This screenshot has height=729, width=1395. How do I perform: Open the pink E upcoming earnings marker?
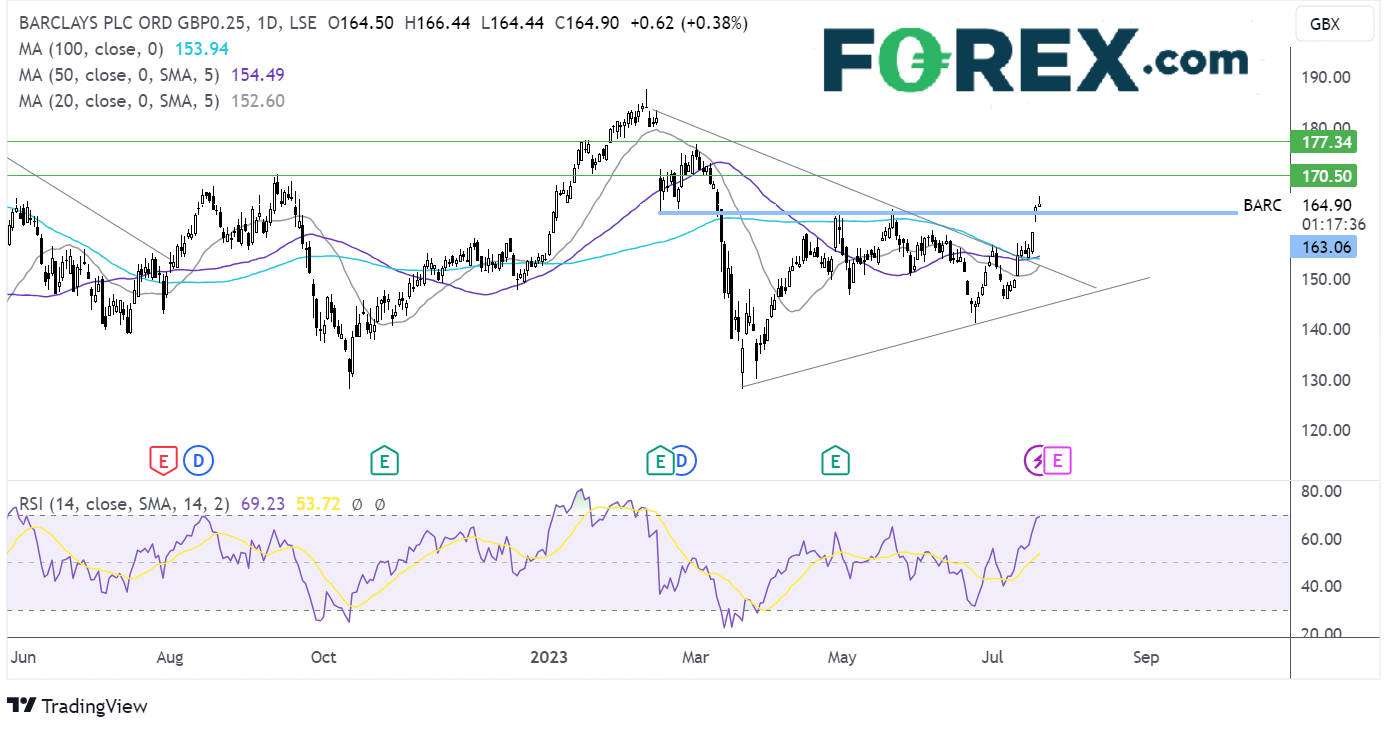click(x=1059, y=461)
